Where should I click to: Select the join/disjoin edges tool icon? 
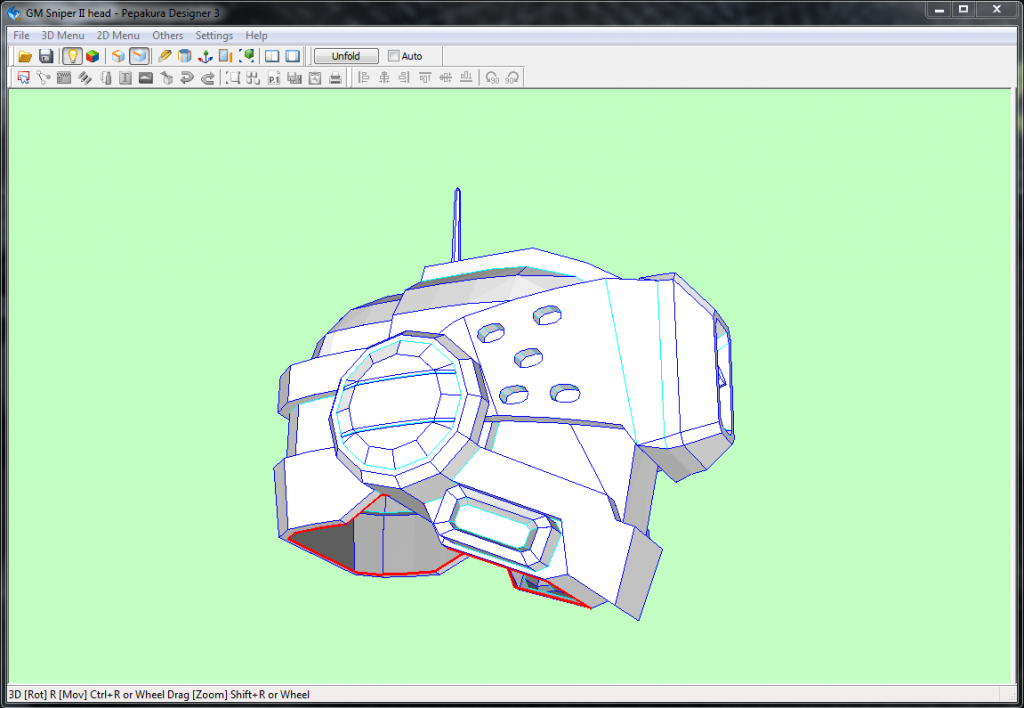coord(44,78)
